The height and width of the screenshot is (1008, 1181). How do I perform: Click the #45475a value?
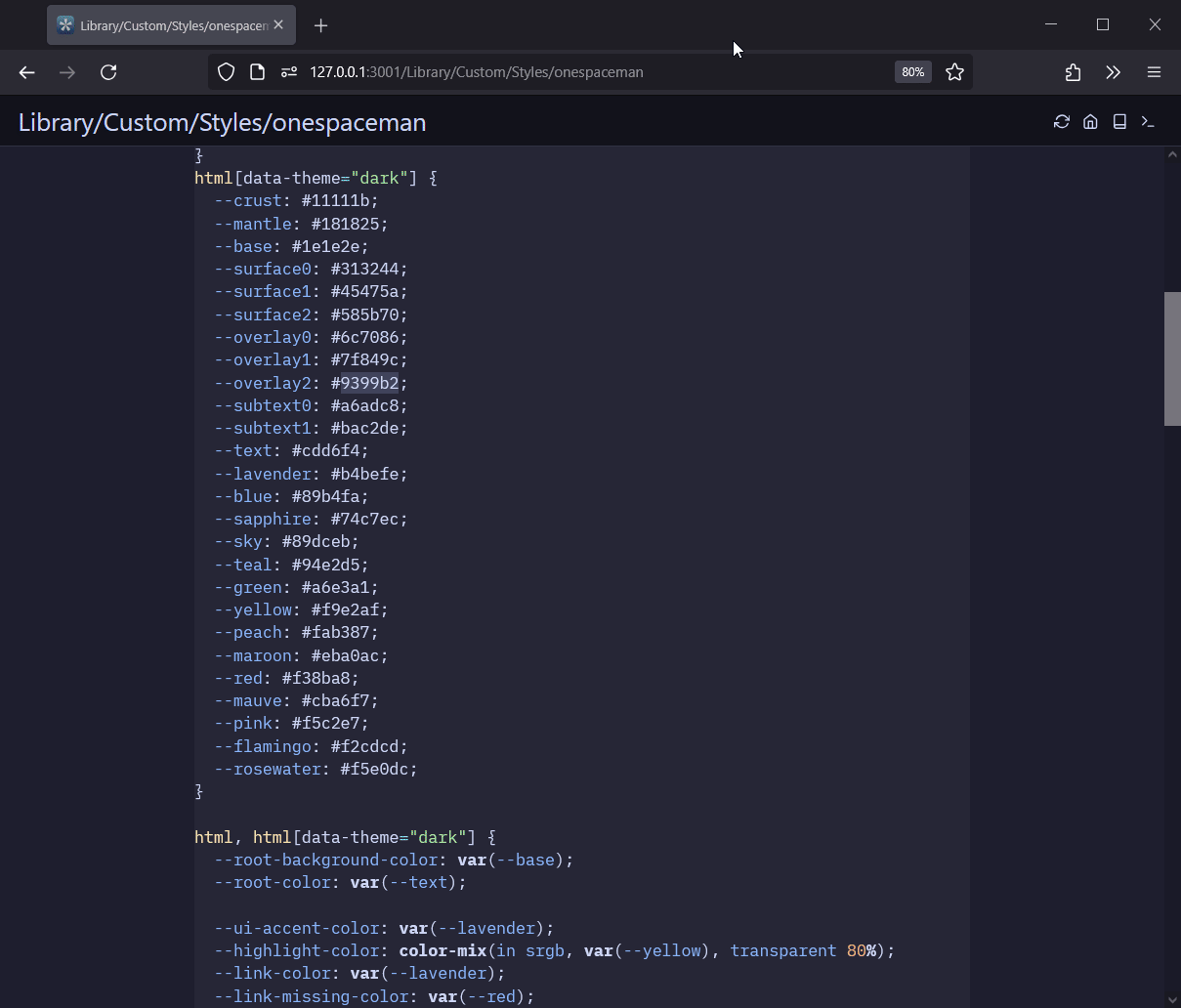coord(364,292)
